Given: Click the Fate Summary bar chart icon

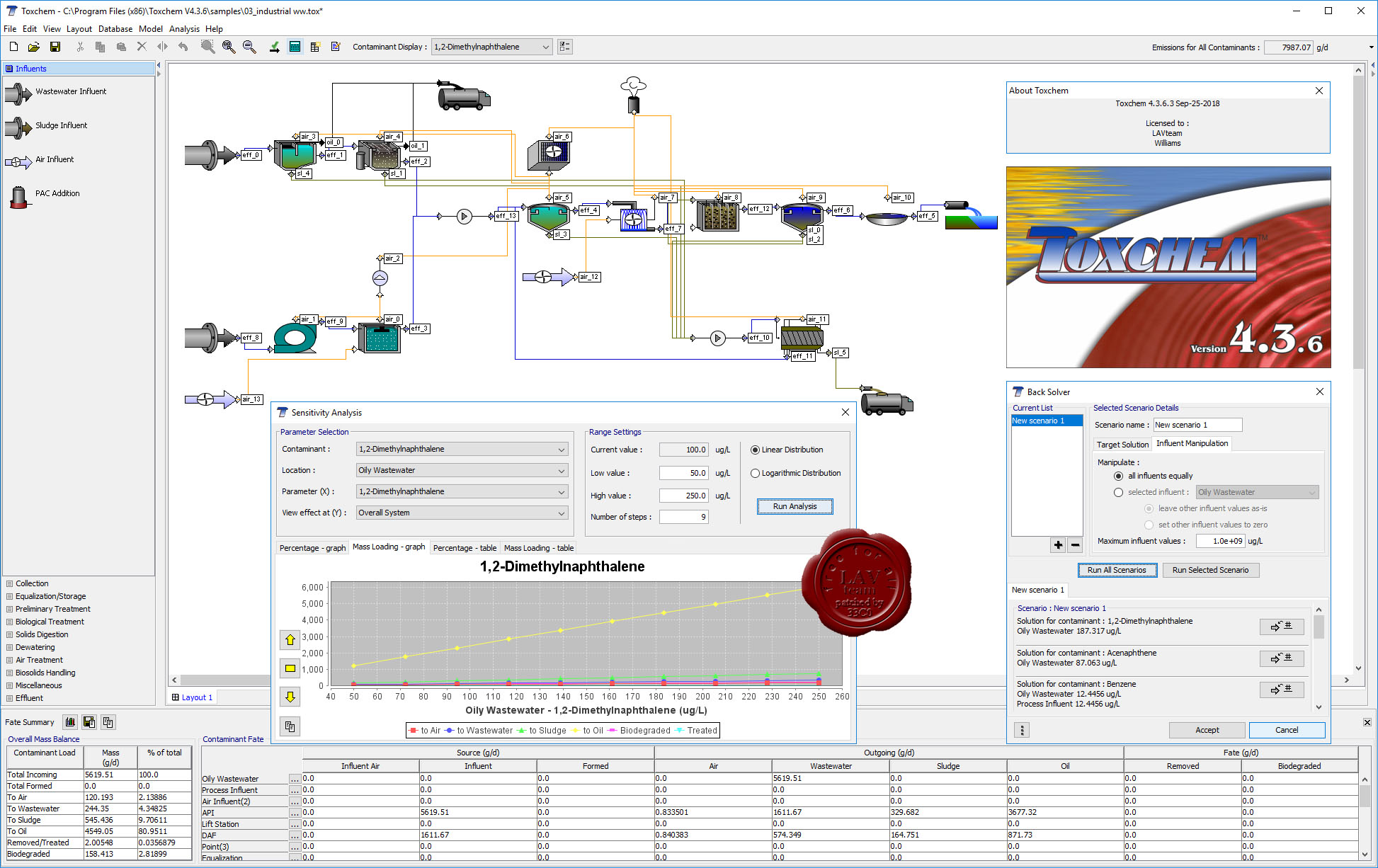Looking at the screenshot, I should [70, 722].
